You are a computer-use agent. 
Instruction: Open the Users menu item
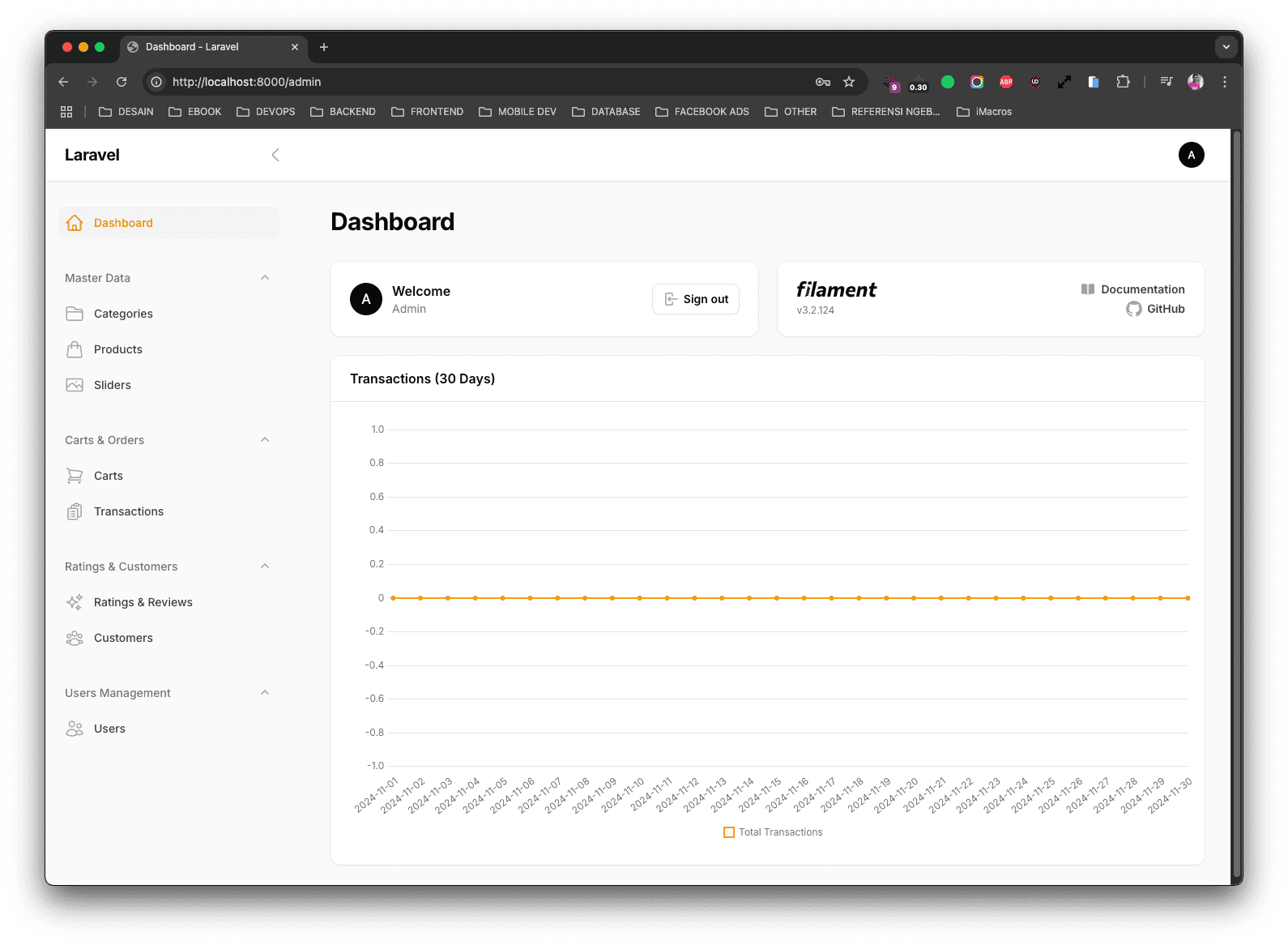click(109, 729)
